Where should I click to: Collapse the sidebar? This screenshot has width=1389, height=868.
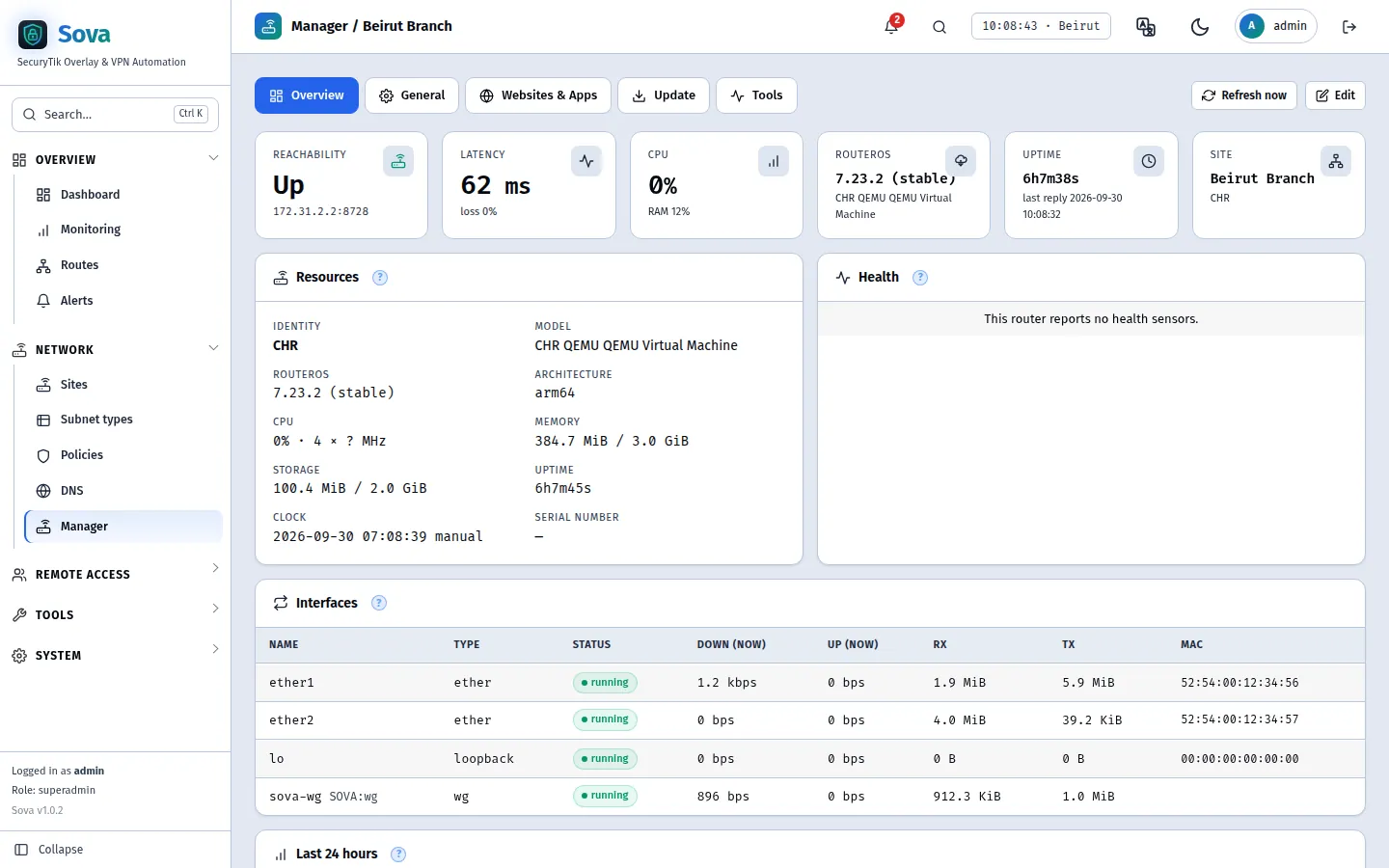coord(116,850)
